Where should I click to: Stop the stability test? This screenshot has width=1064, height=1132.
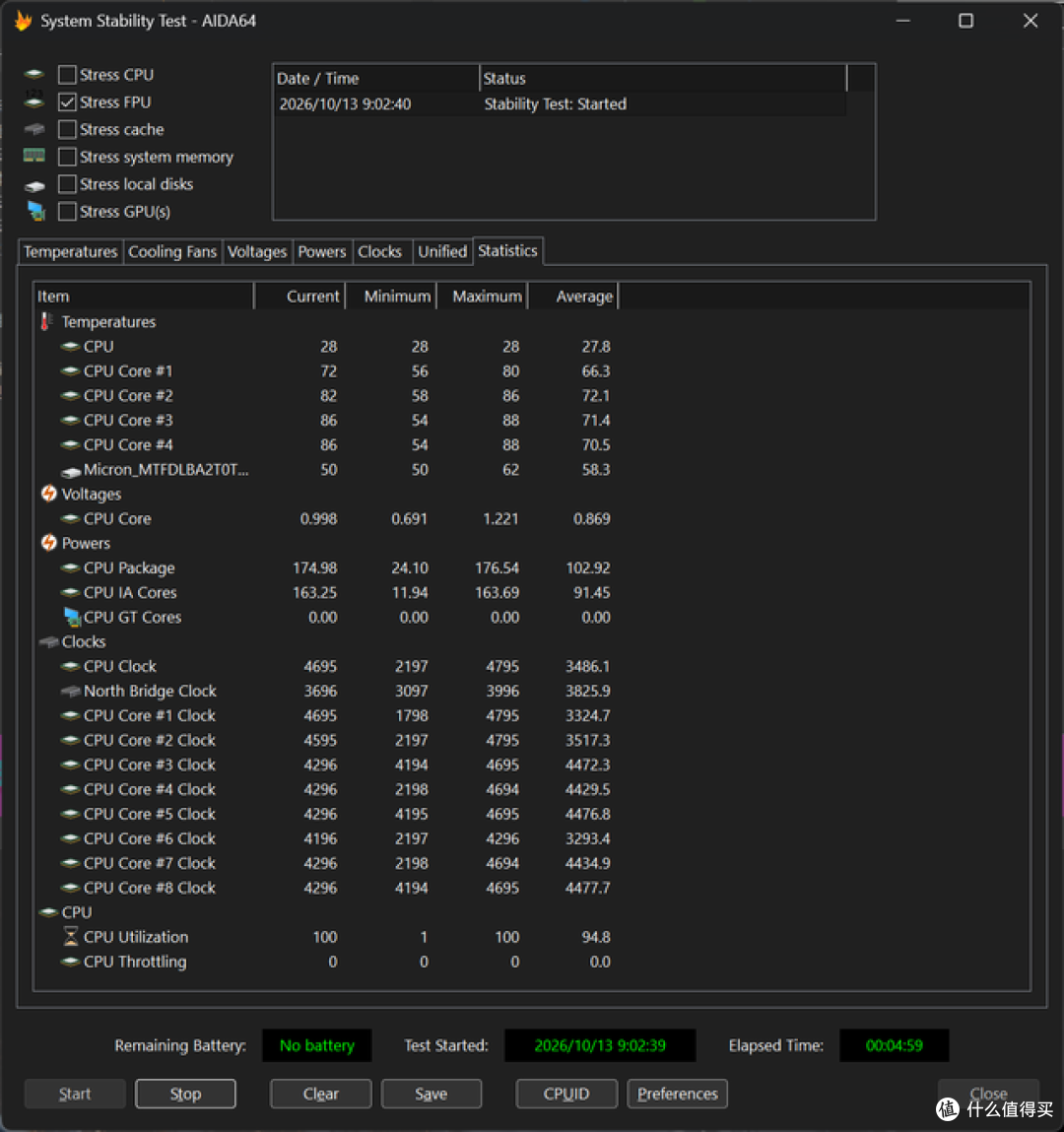185,1094
